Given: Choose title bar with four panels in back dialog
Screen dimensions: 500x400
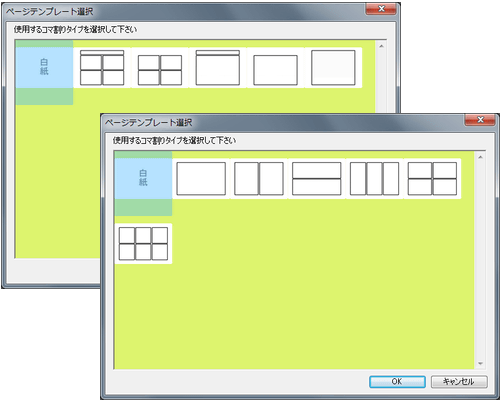Looking at the screenshot, I should pos(102,68).
